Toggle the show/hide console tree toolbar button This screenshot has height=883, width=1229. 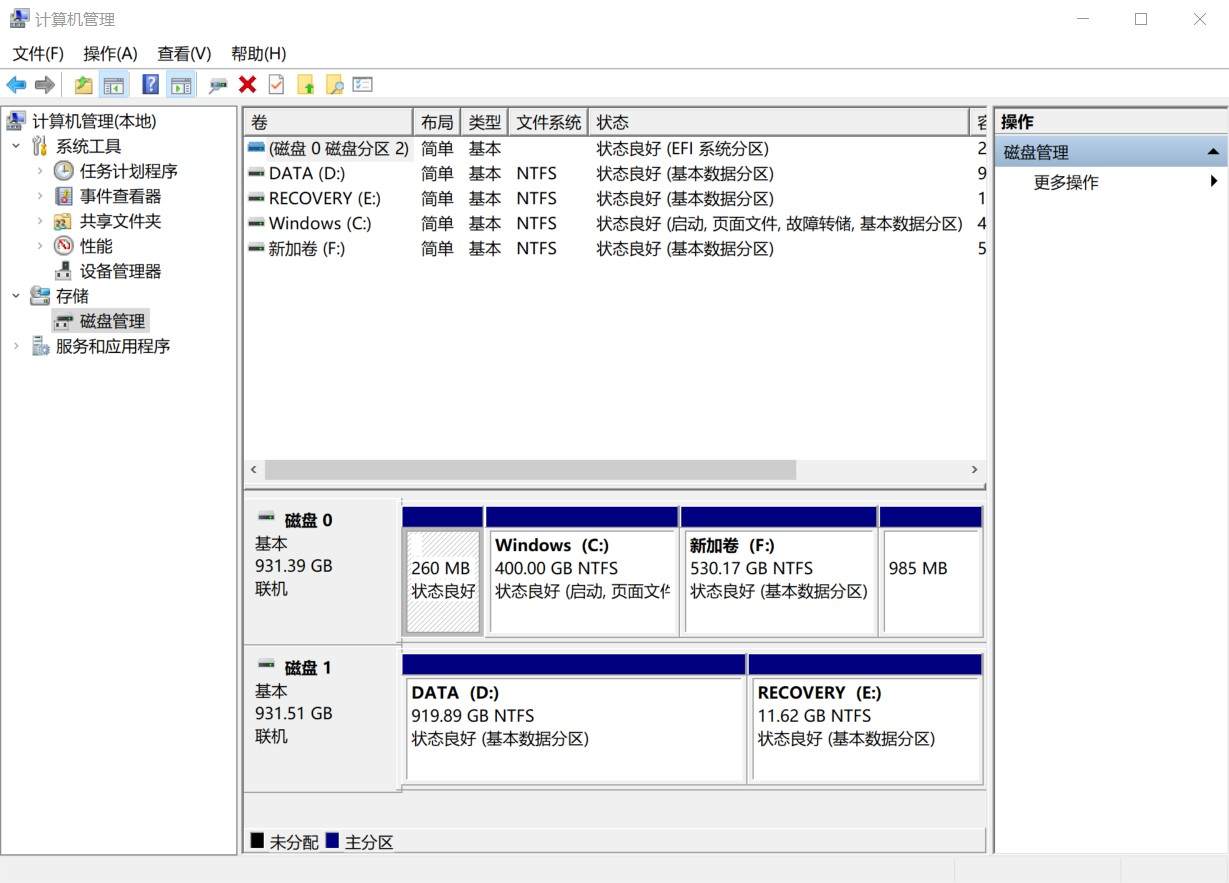tap(113, 85)
